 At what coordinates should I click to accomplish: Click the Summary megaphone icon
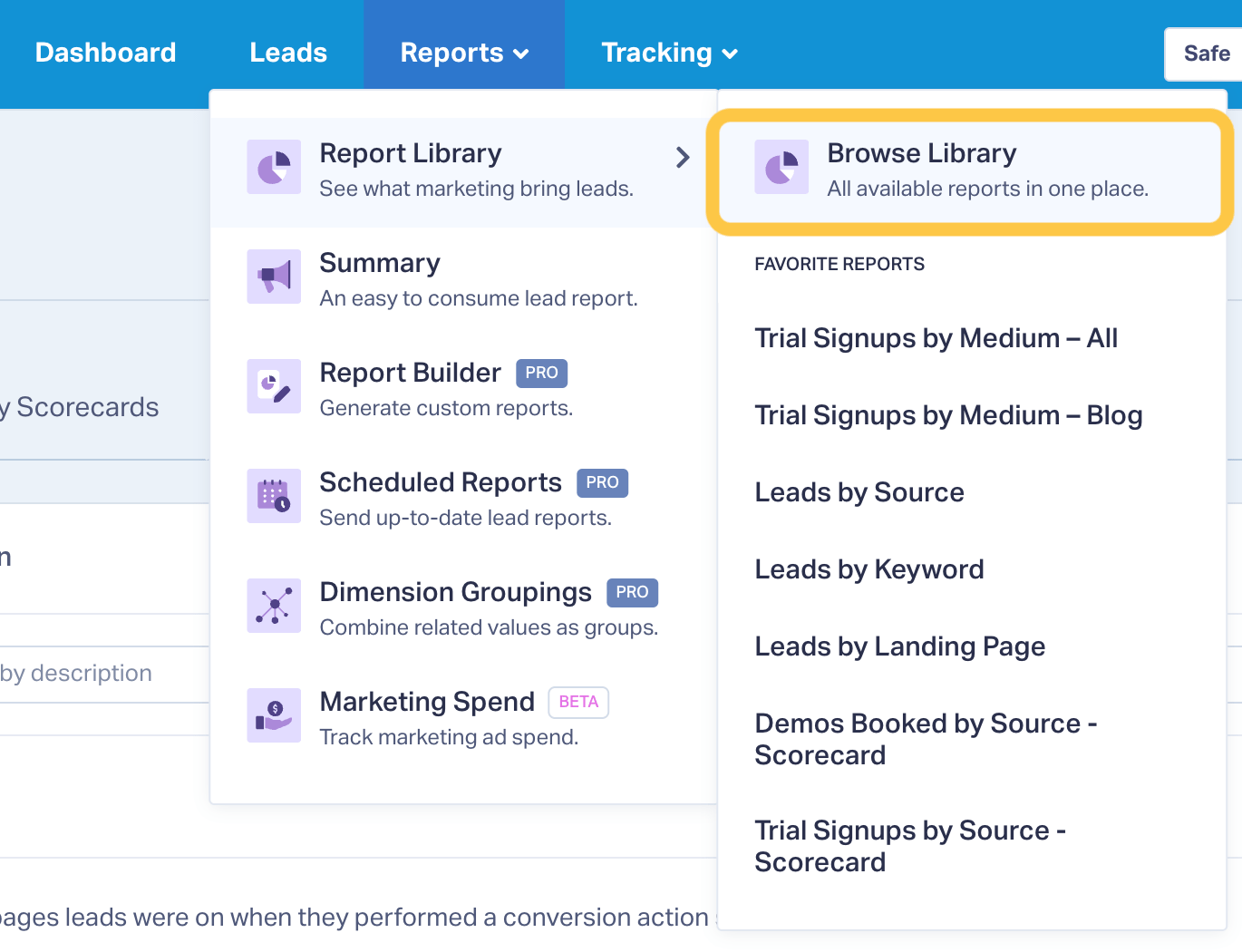[x=274, y=277]
